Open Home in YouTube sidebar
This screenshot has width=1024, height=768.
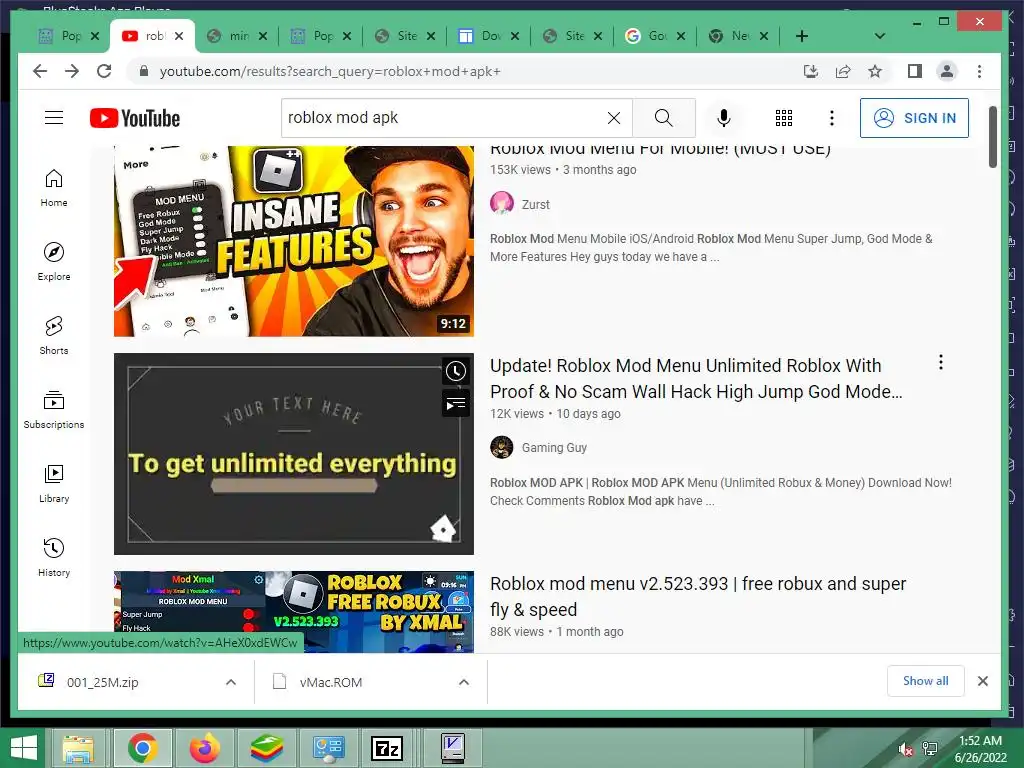click(54, 188)
